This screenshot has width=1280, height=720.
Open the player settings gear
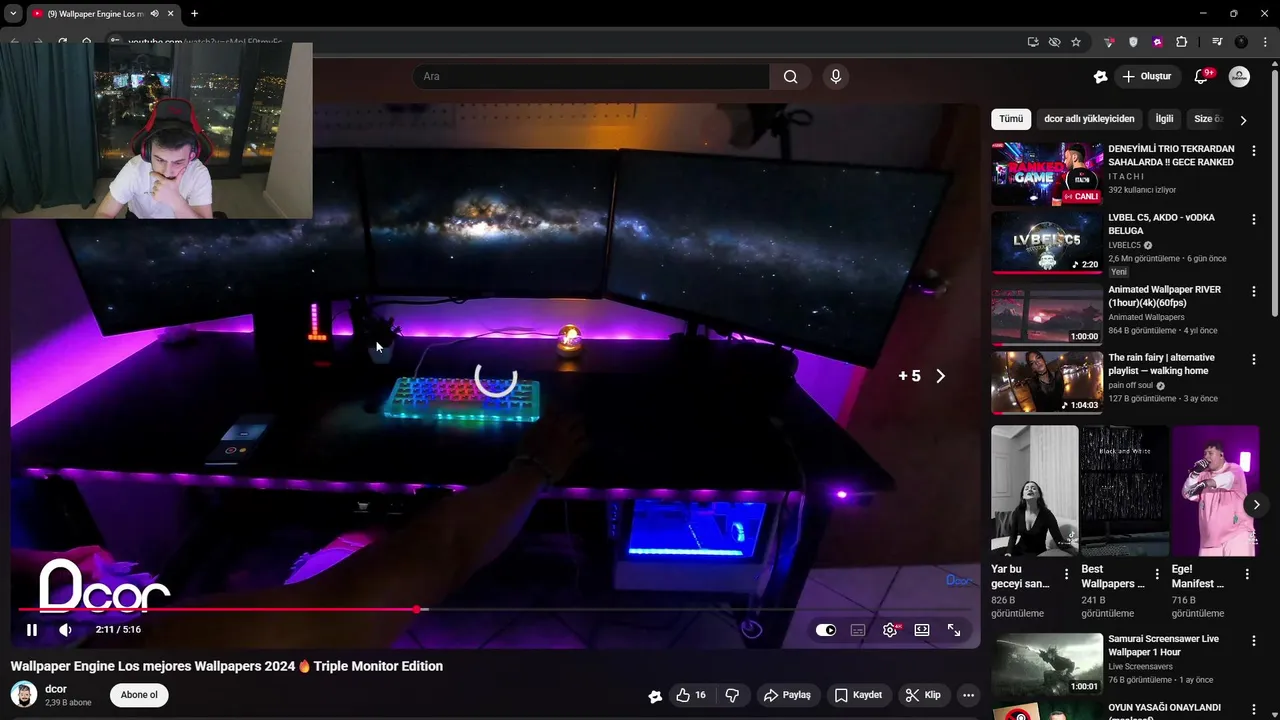coord(890,630)
